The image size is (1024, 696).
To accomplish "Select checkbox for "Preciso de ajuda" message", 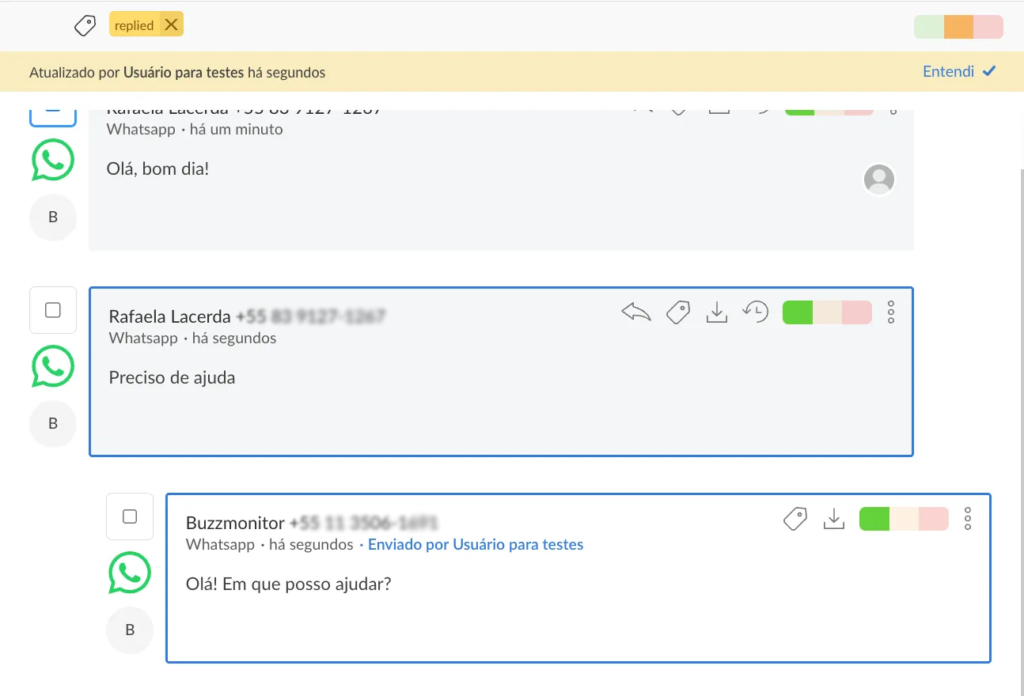I will tap(53, 311).
